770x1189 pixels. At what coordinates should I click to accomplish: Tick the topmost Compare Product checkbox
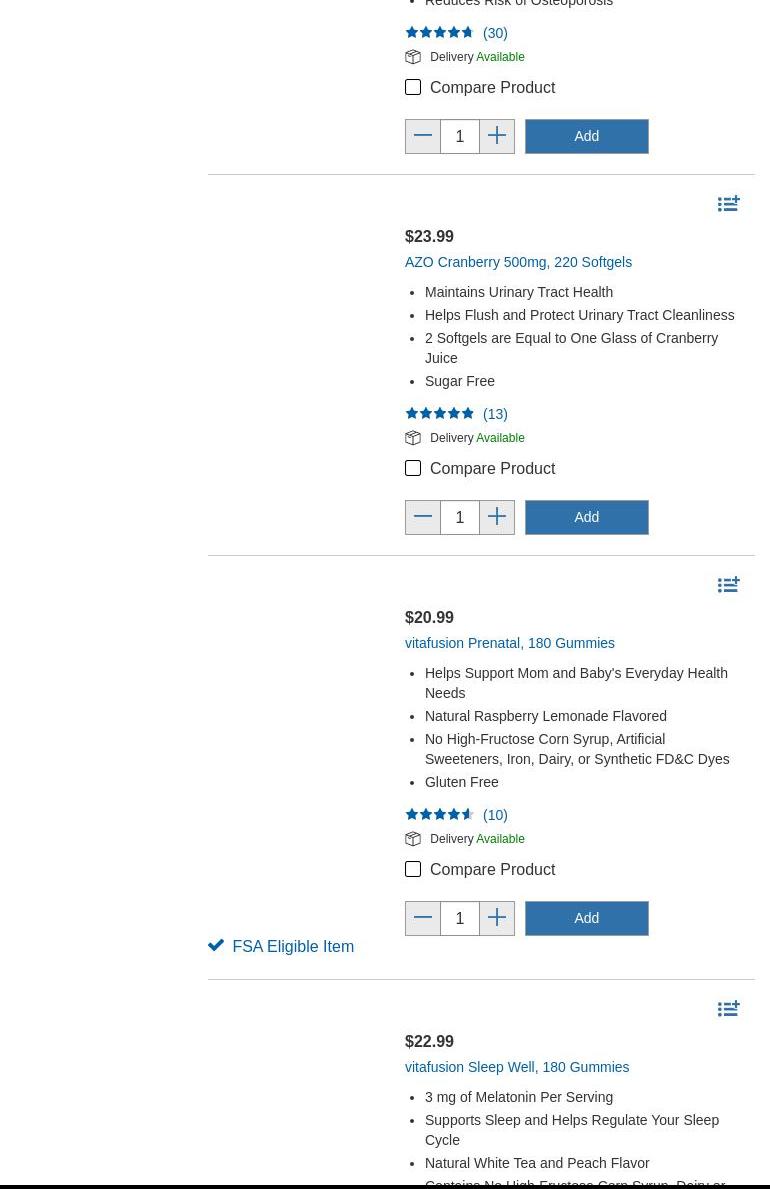coord(413,87)
